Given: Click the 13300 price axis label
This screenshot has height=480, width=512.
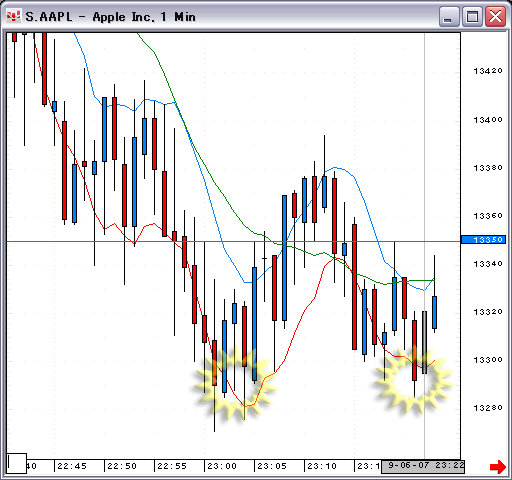Looking at the screenshot, I should coord(488,360).
